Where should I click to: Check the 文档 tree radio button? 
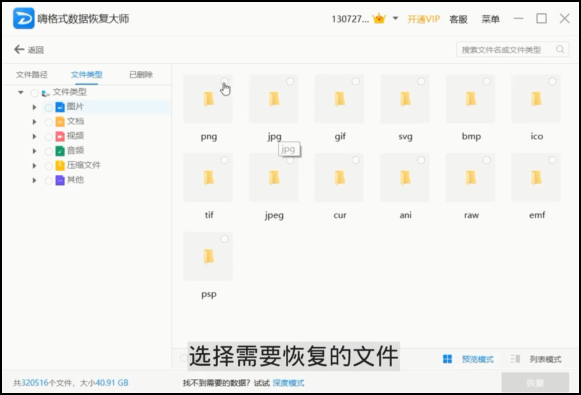[48, 122]
